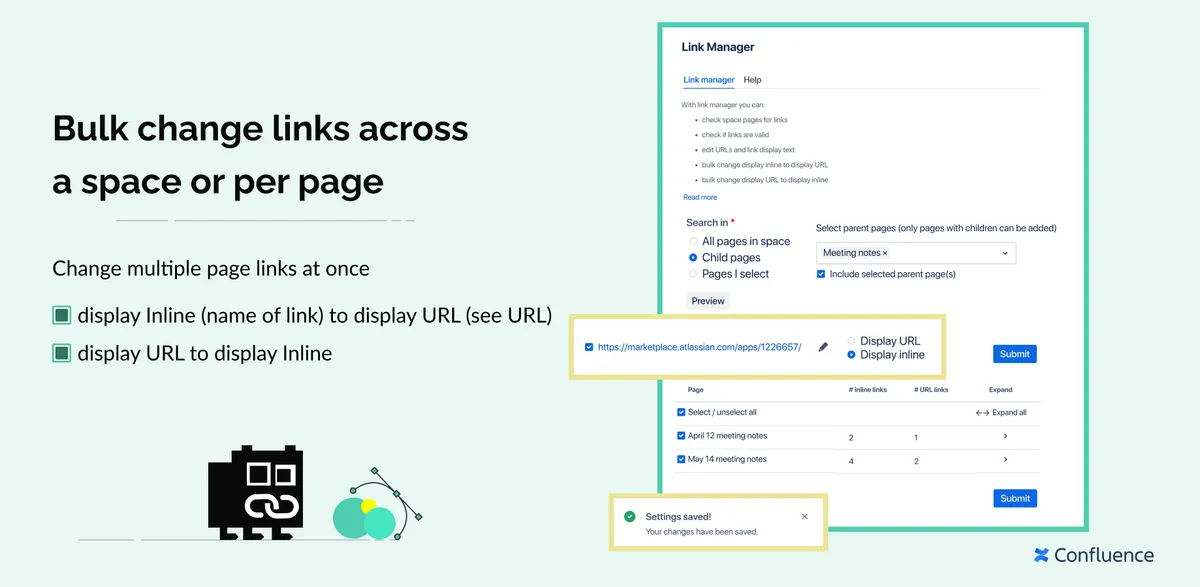This screenshot has width=1200, height=587.
Task: Select the Display inline radio button
Action: pos(852,355)
